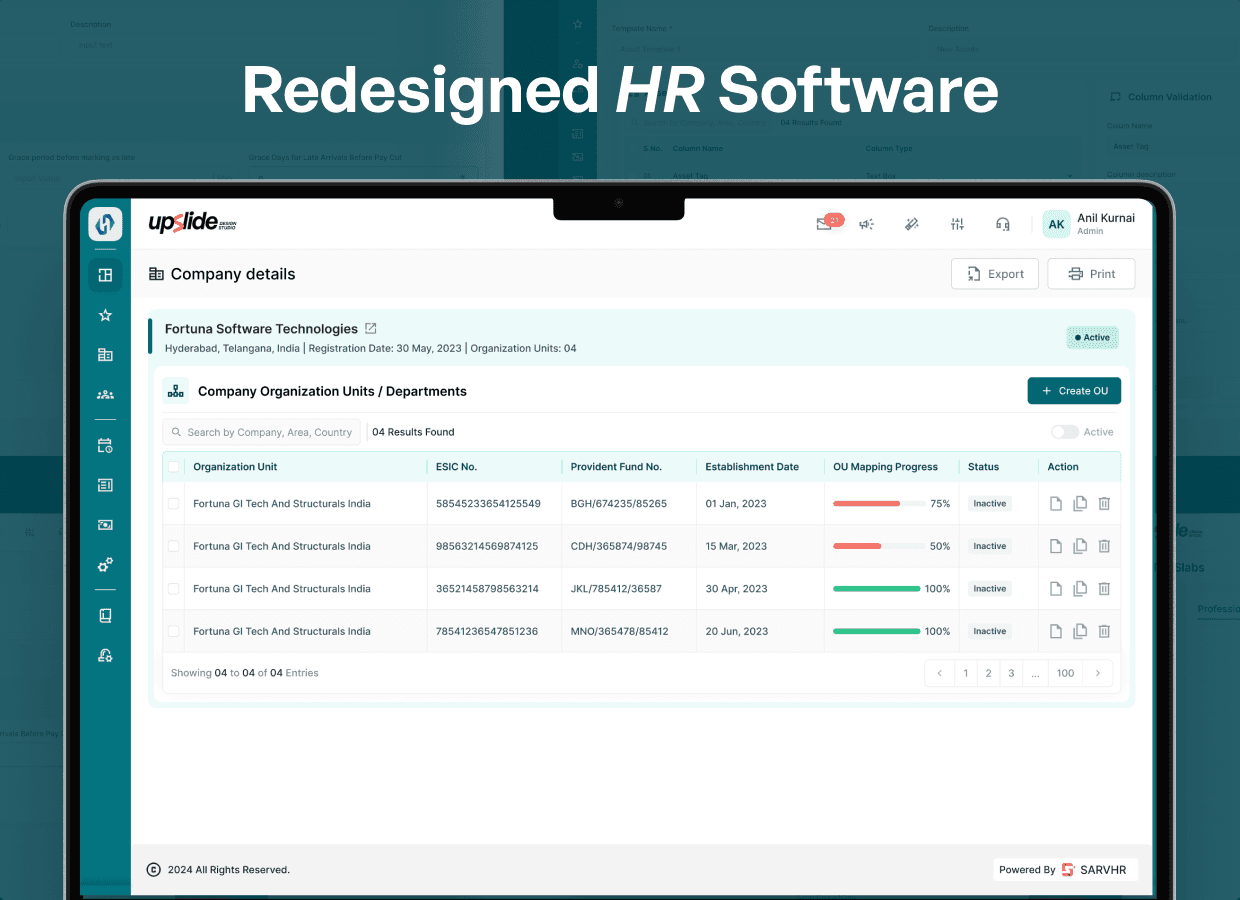The image size is (1240, 900).
Task: Click the Search by Company, Area, Country field
Action: click(261, 432)
